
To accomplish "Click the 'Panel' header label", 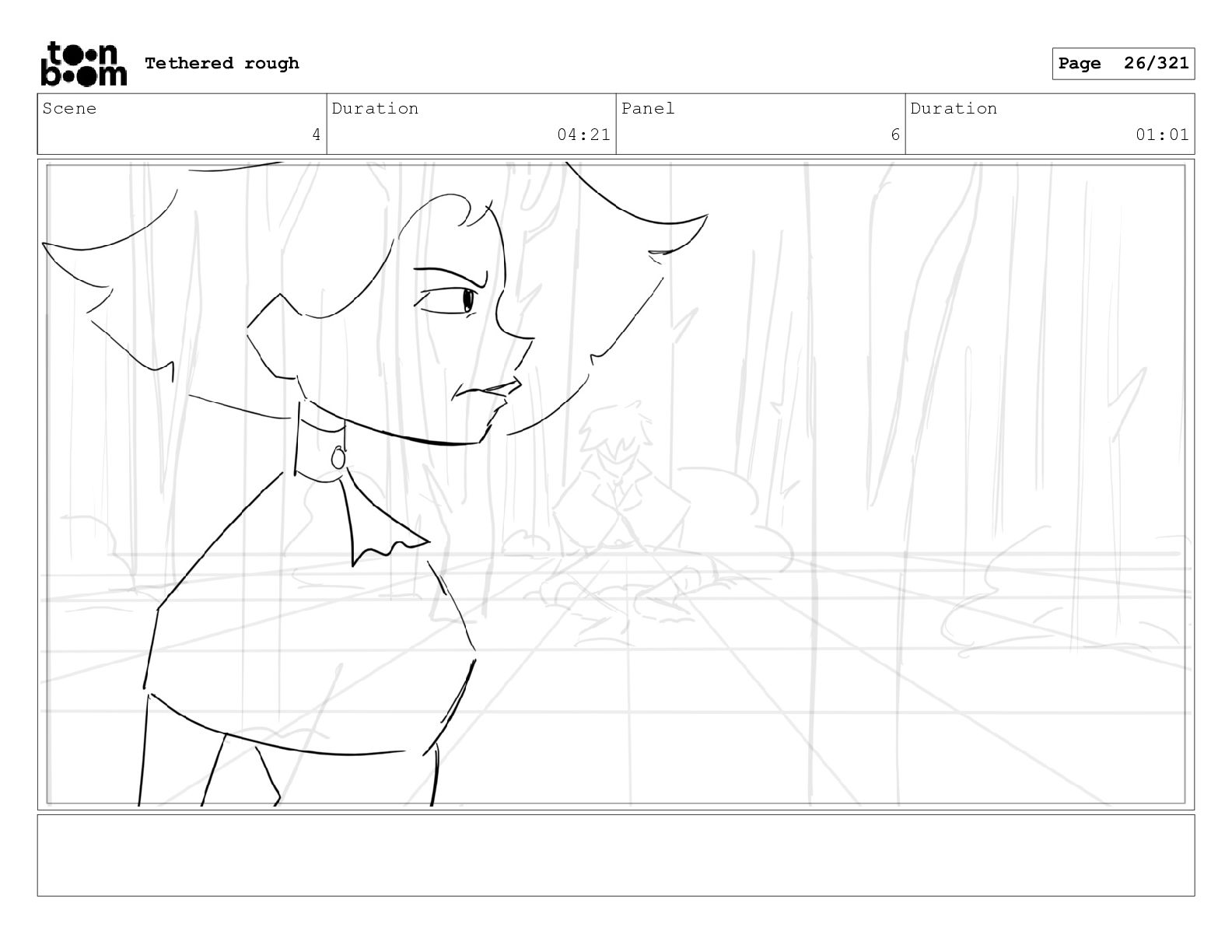I will (648, 108).
